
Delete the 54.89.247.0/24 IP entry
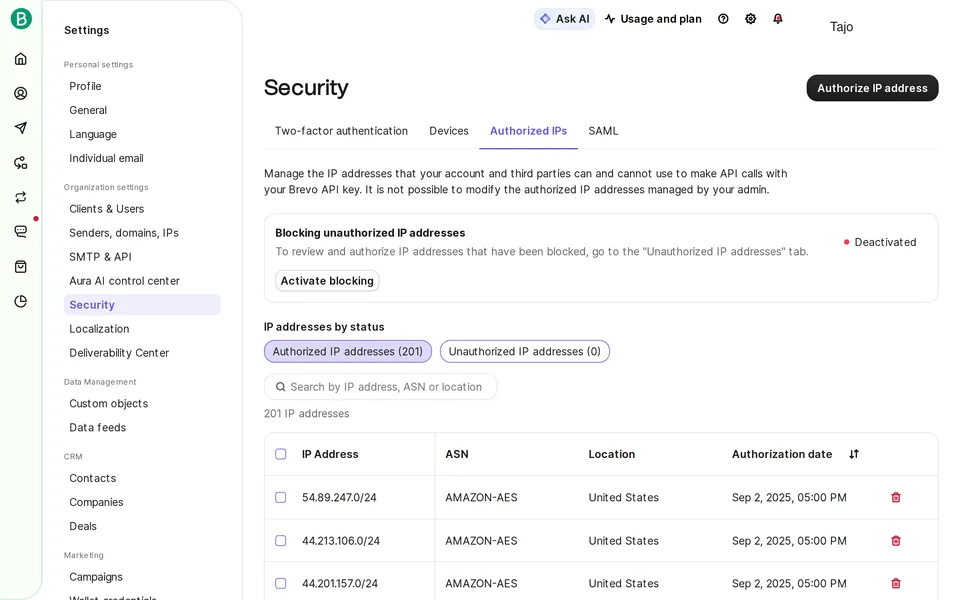pyautogui.click(x=896, y=497)
